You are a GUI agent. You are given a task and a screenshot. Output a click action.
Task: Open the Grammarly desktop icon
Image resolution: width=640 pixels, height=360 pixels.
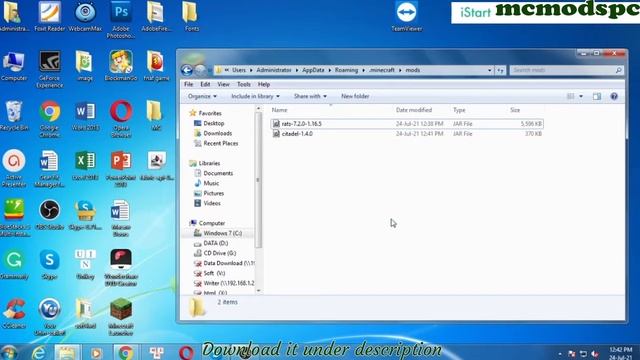pos(14,264)
